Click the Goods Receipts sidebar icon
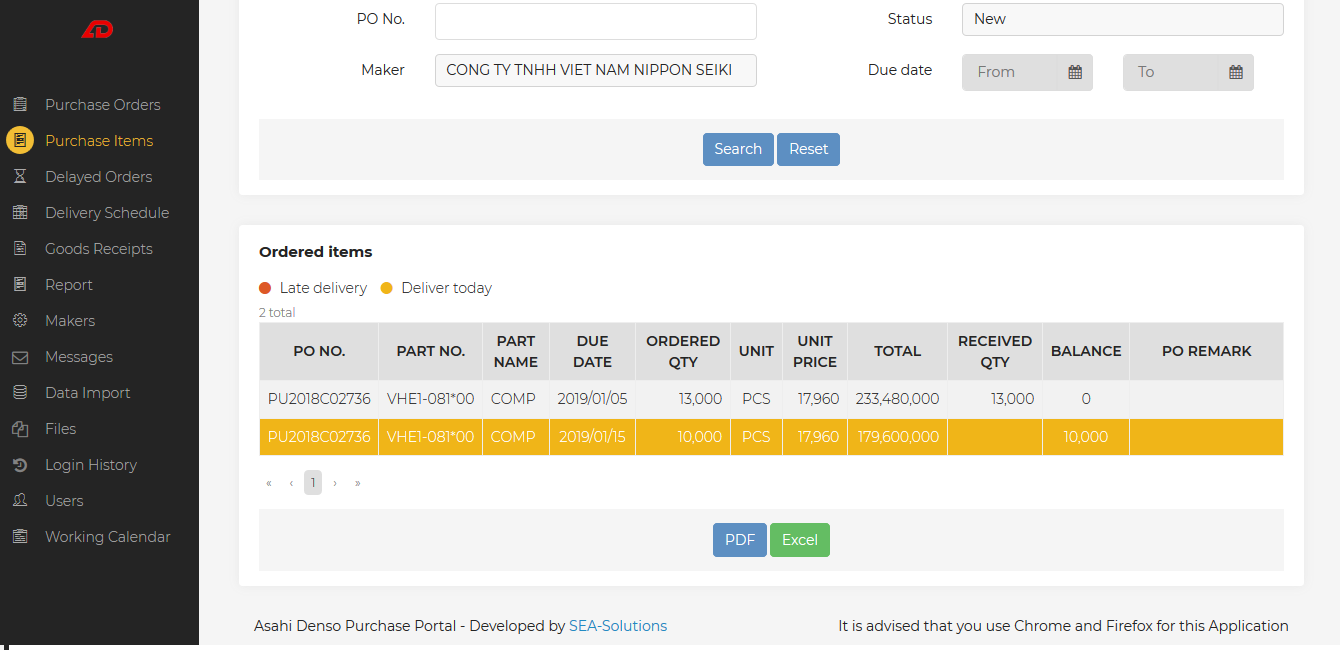 tap(20, 249)
